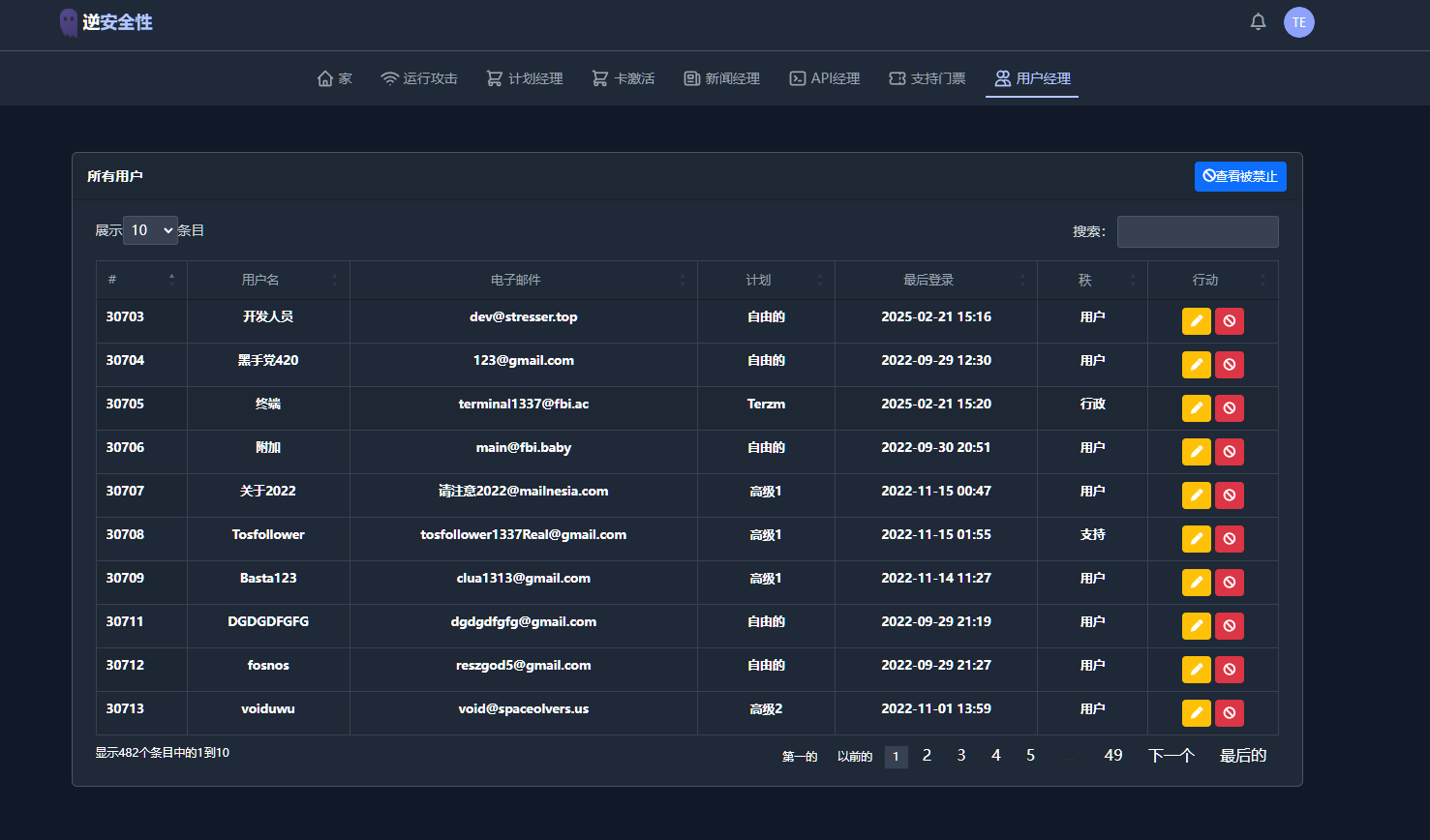Ban user 30706 with red icon
The image size is (1430, 840).
1230,452
